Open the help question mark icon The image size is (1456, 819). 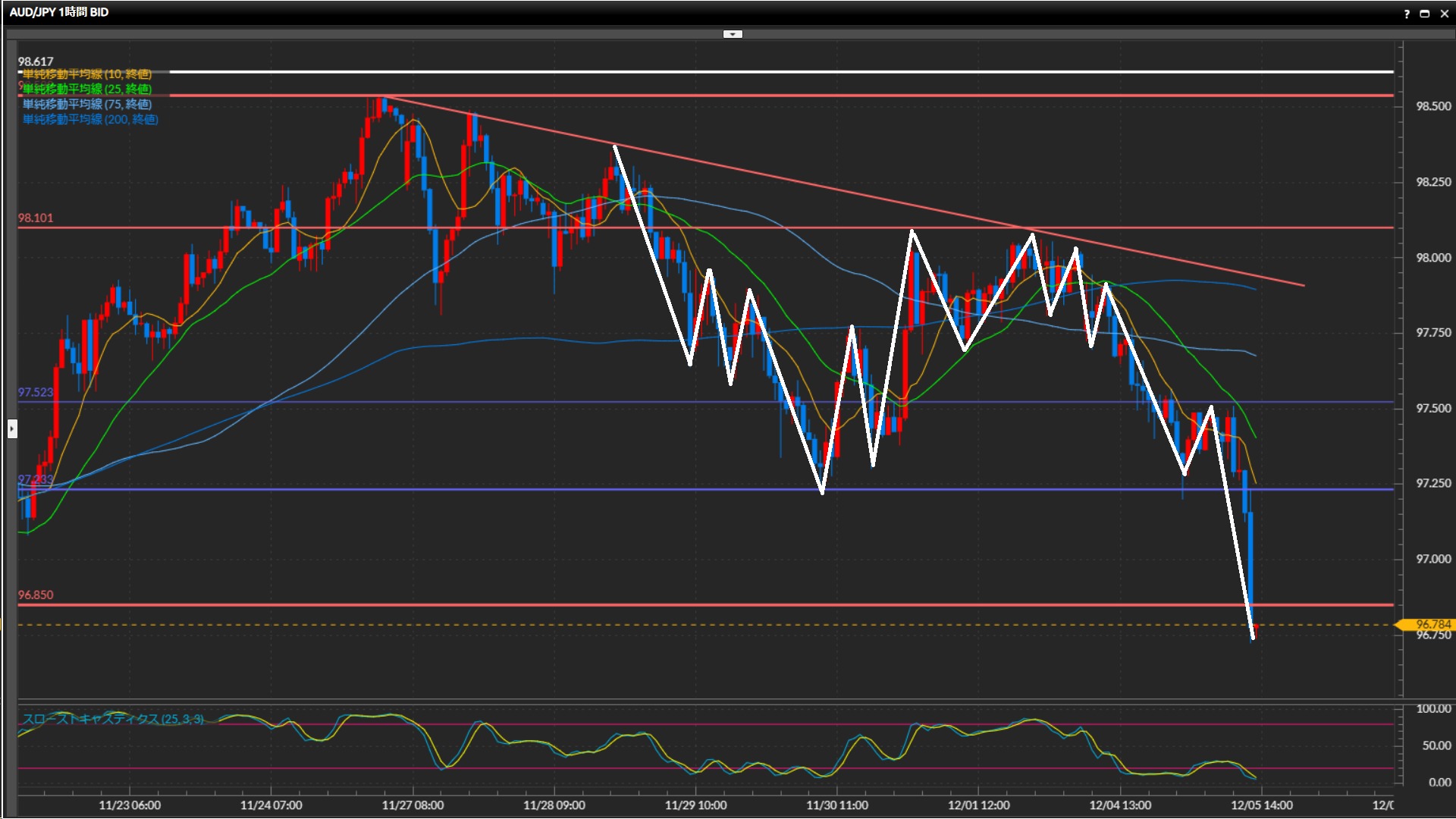pos(1407,14)
